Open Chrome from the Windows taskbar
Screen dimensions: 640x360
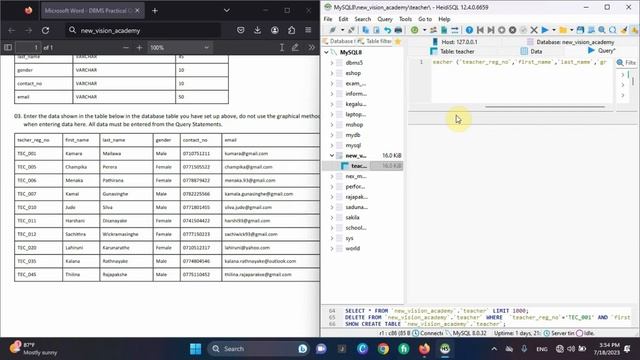[x=383, y=349]
